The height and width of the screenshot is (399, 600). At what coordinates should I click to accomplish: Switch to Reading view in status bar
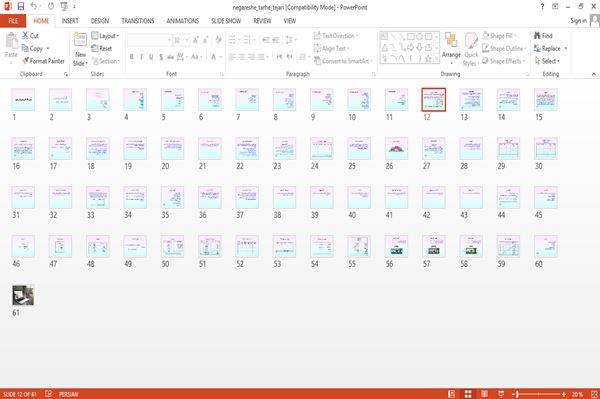(x=484, y=394)
